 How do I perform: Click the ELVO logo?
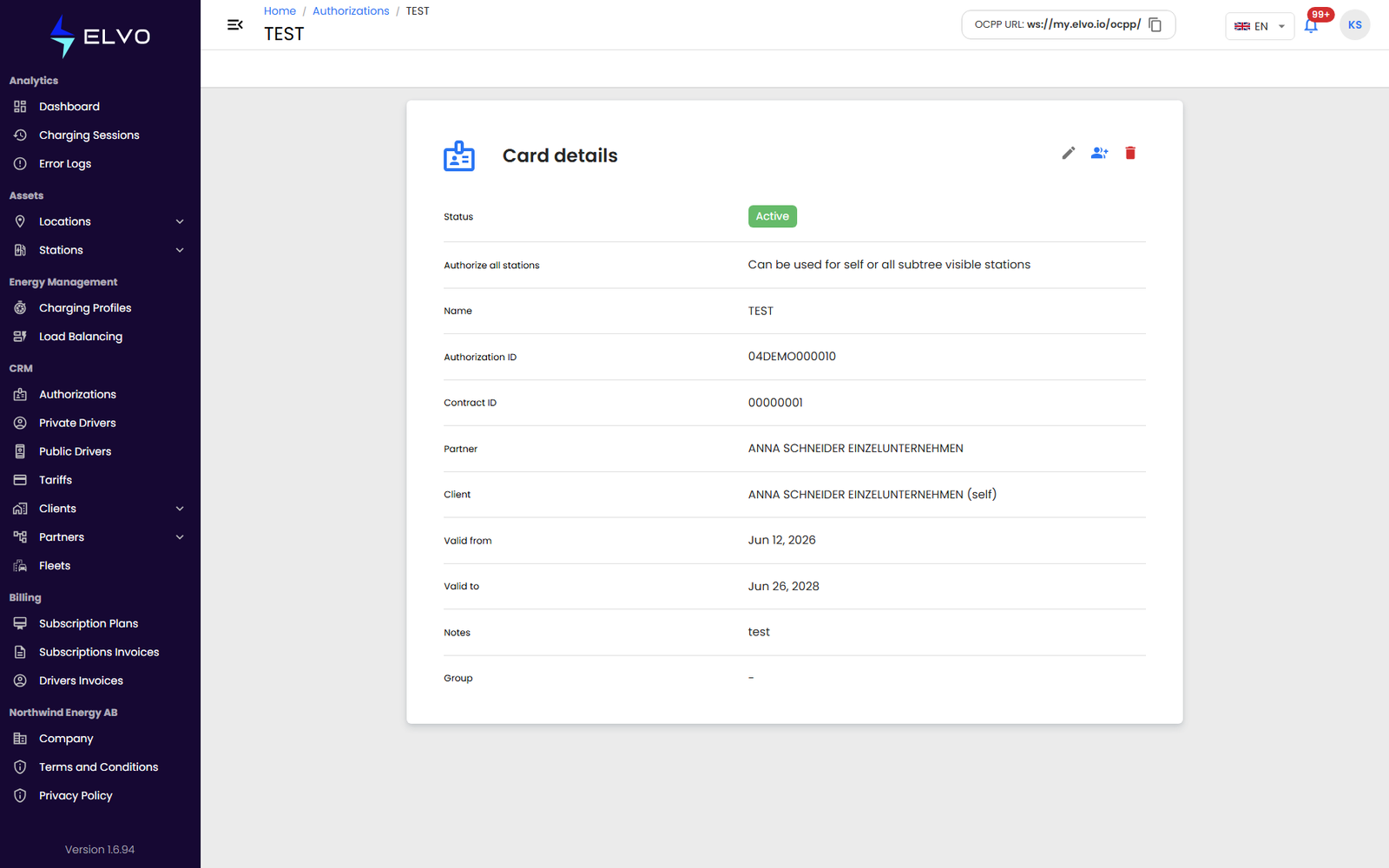click(100, 36)
